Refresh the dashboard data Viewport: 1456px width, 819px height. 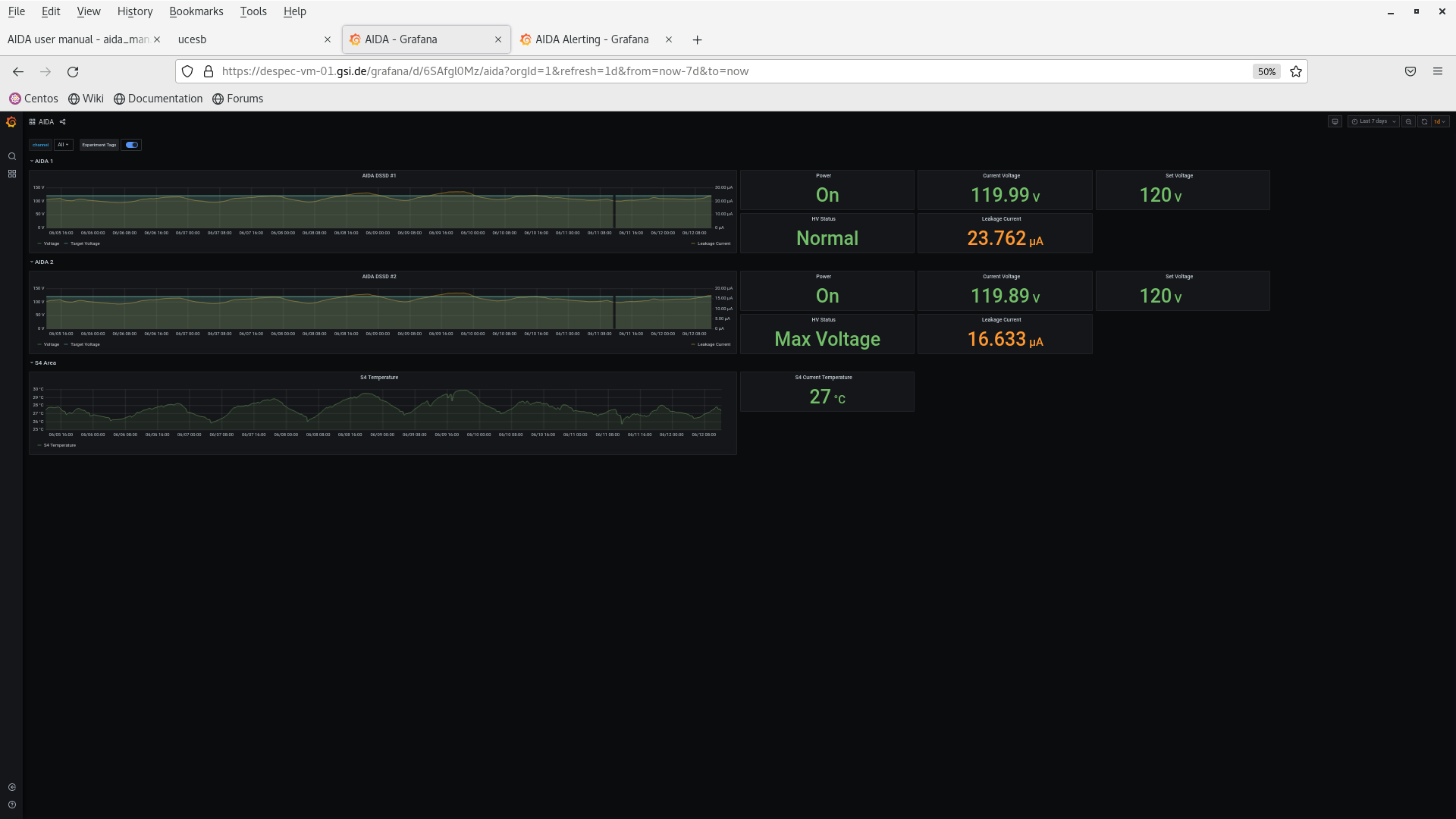click(1424, 121)
